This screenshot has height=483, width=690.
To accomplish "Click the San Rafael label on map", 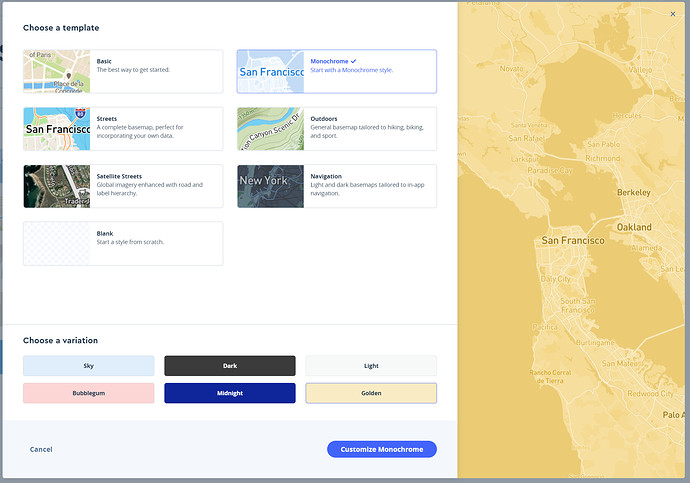I will coord(527,138).
